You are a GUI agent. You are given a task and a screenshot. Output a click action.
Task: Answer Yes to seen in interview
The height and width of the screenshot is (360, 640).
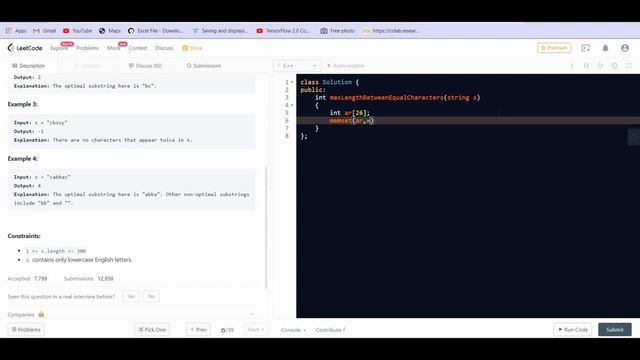click(131, 296)
